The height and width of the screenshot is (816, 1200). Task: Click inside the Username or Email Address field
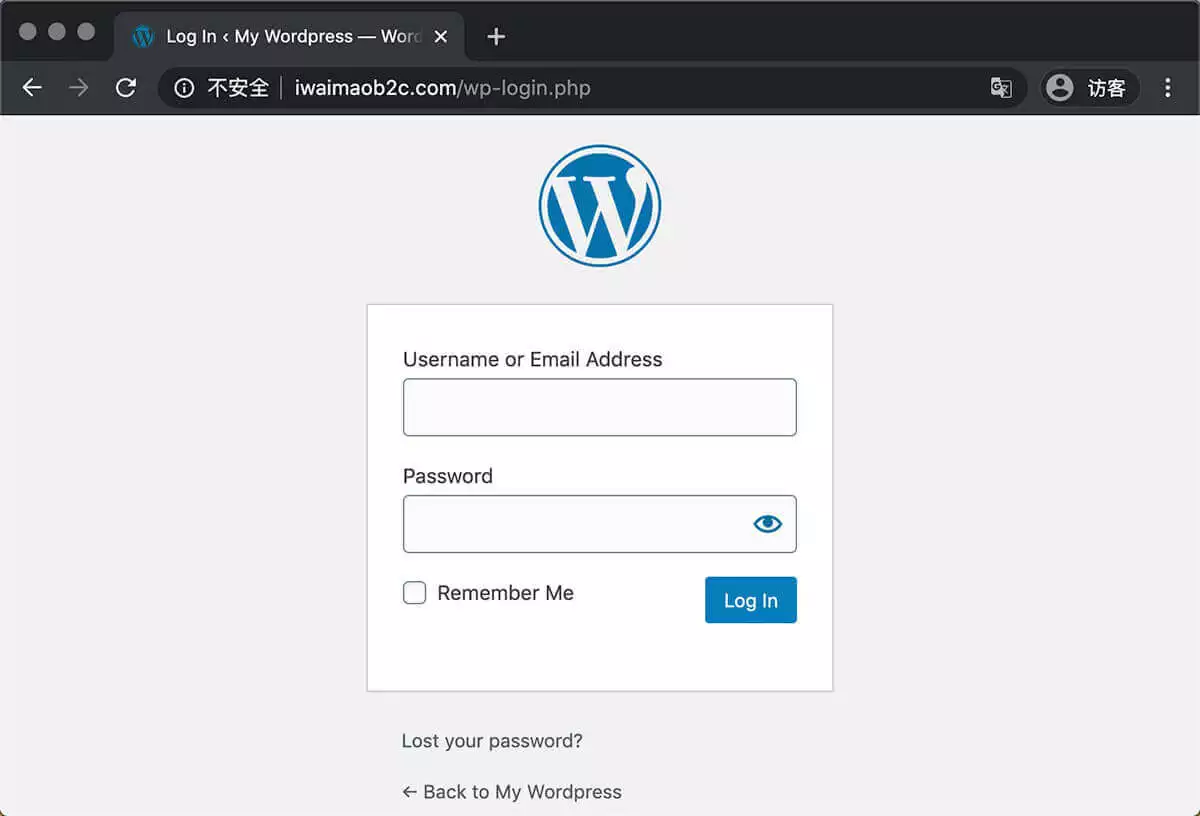[x=599, y=407]
